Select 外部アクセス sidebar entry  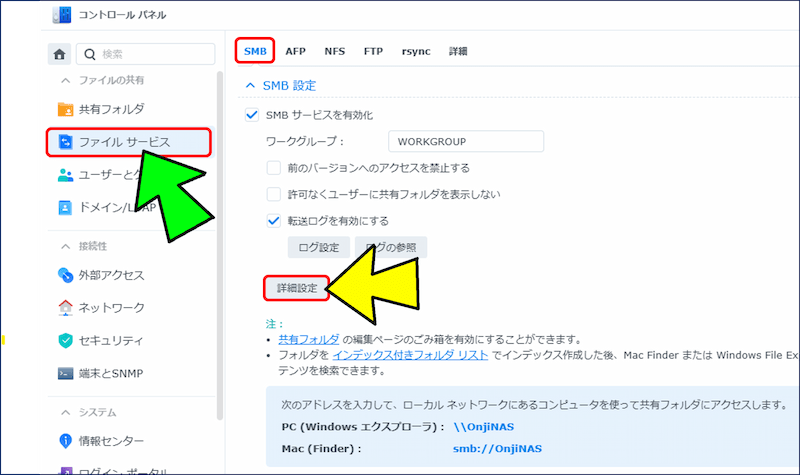[111, 275]
